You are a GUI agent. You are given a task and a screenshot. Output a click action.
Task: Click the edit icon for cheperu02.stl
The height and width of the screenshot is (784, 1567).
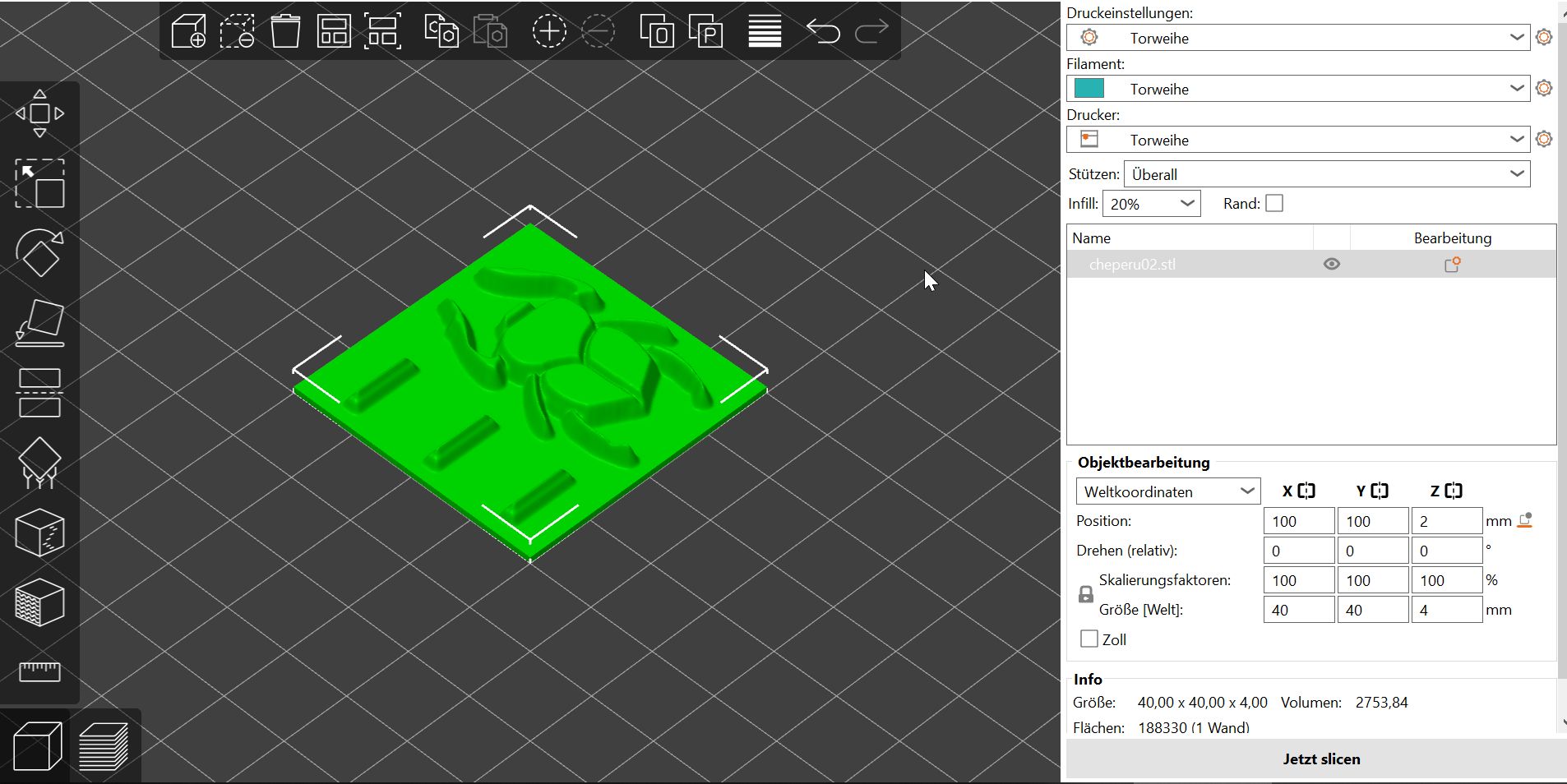1453,265
